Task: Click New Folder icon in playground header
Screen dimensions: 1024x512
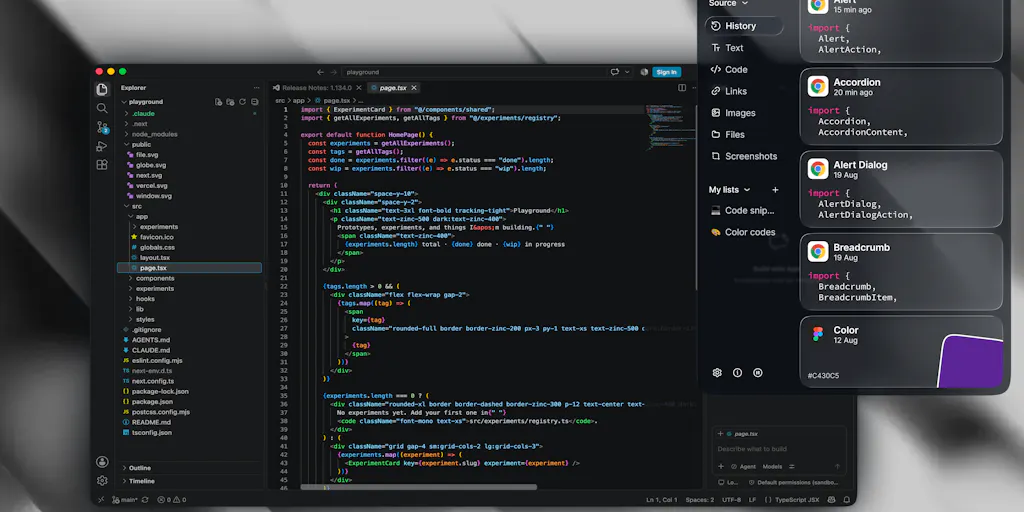Action: (x=231, y=102)
